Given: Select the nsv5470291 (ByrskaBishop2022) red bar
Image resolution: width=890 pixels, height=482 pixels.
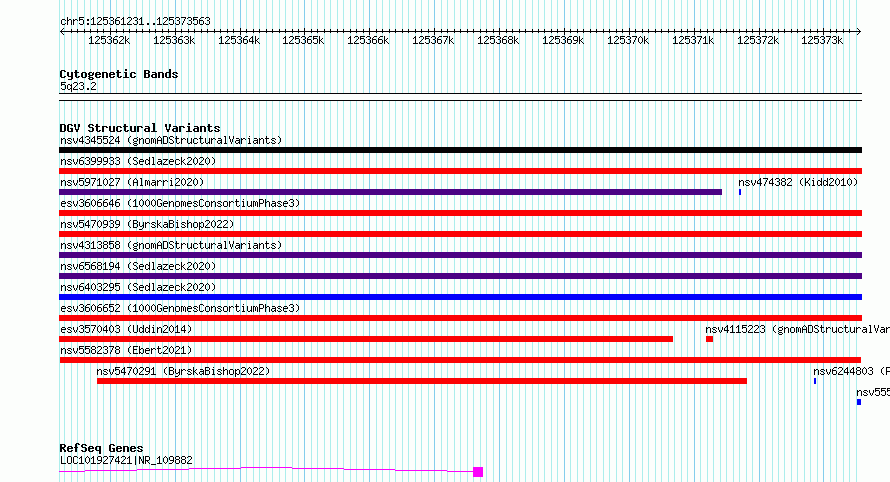Looking at the screenshot, I should [422, 381].
